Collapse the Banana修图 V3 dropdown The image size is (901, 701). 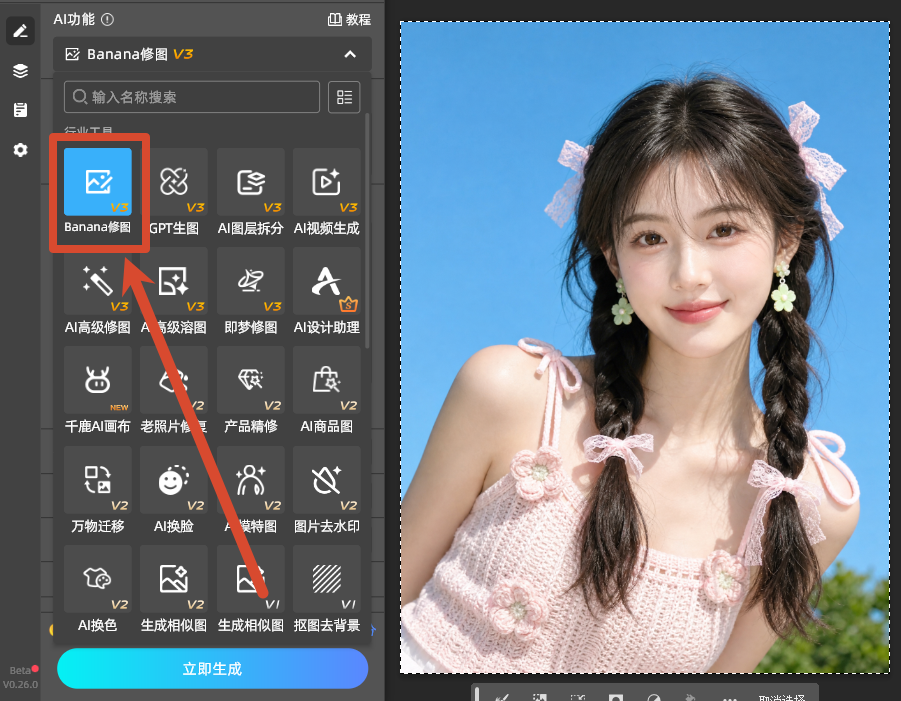[x=349, y=55]
